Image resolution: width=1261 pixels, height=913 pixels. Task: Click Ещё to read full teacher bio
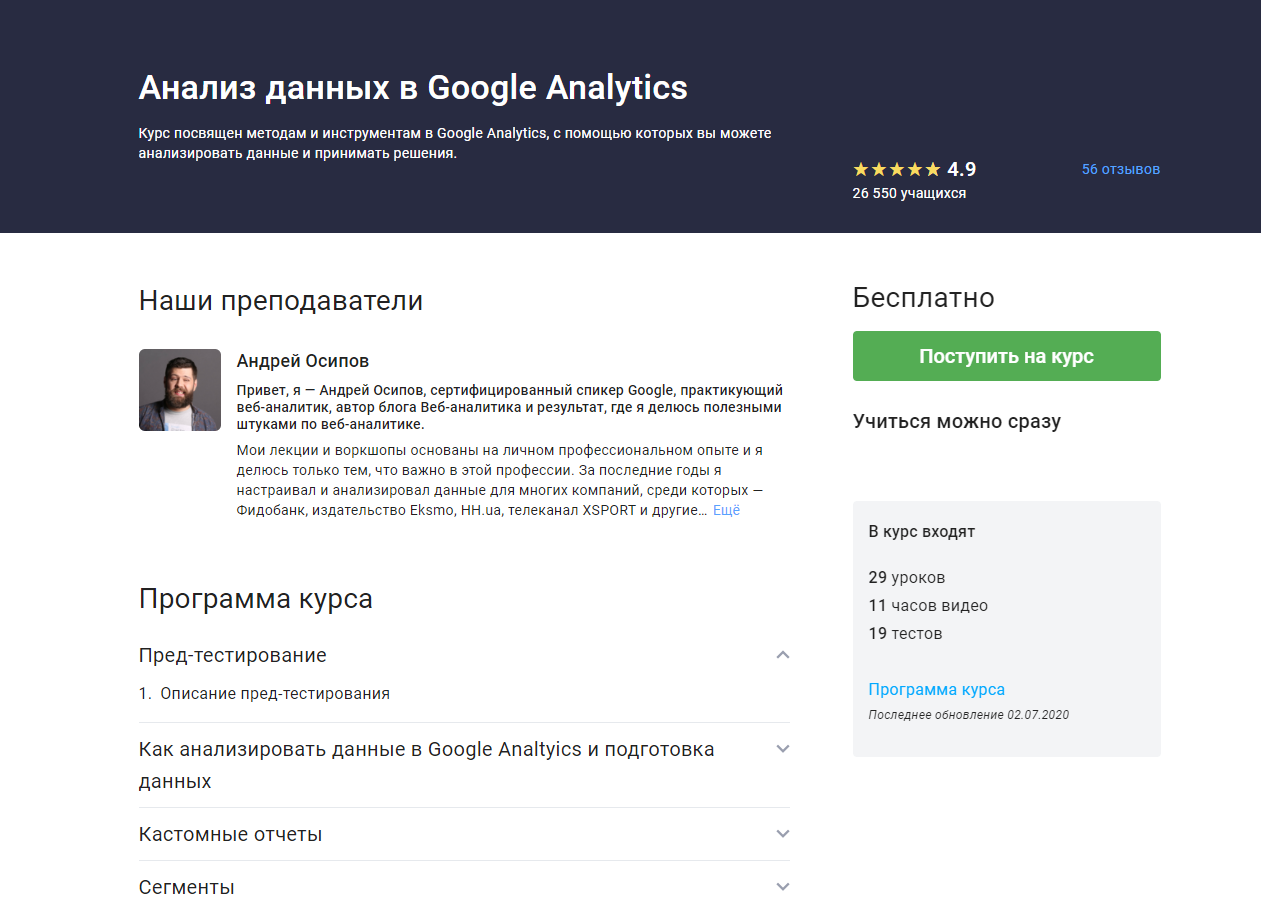[726, 510]
